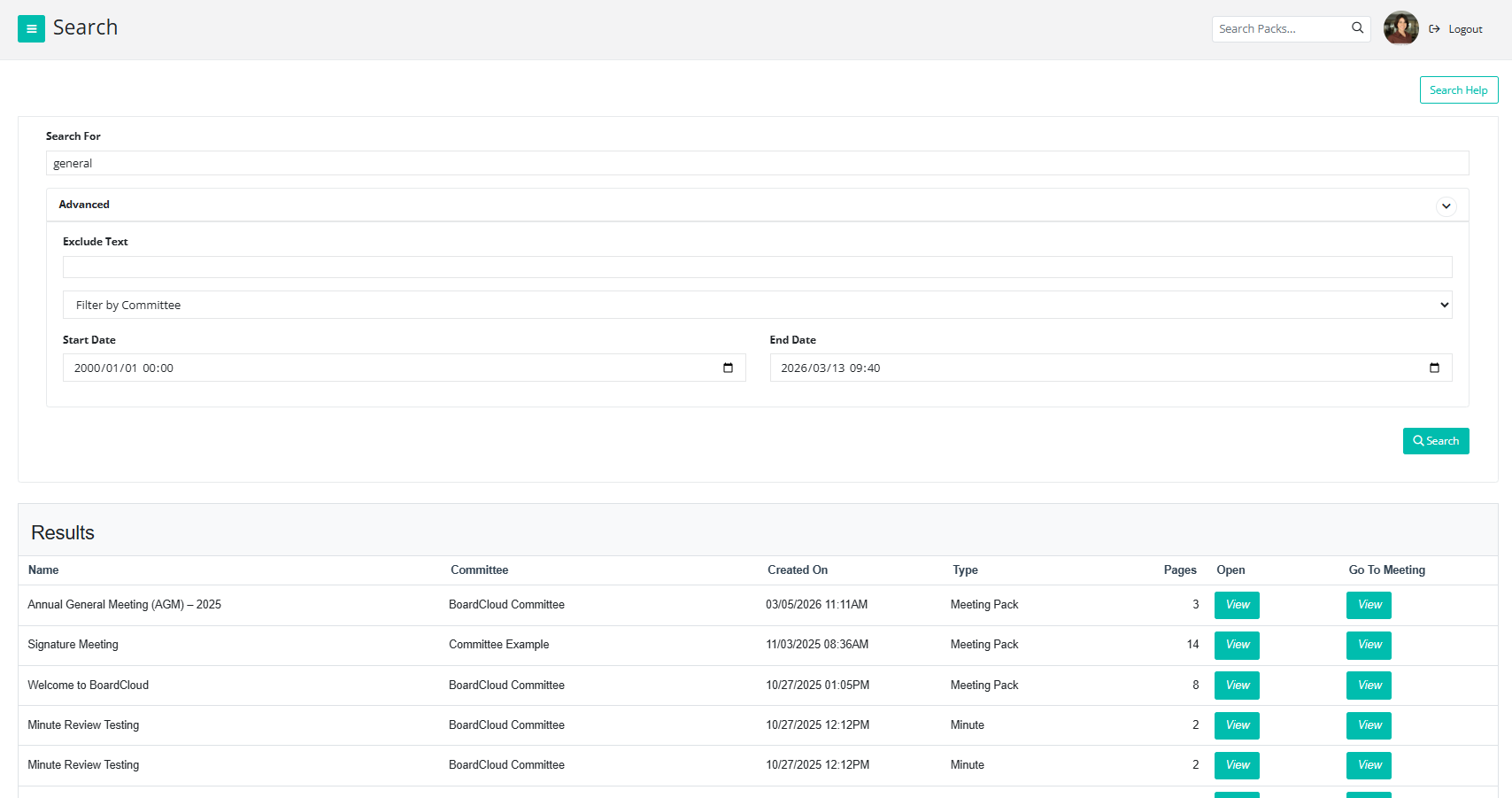
Task: Click the Logout link
Action: coord(1465,29)
